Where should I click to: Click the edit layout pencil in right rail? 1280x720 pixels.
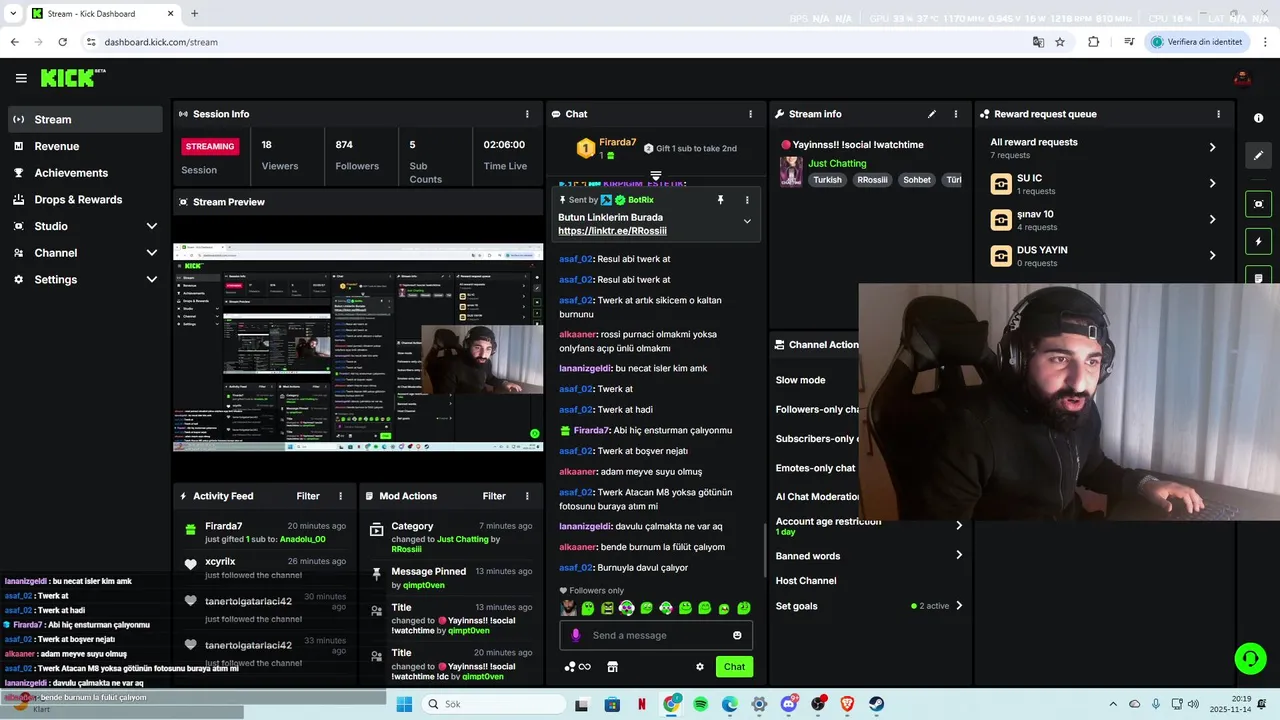[x=1258, y=155]
